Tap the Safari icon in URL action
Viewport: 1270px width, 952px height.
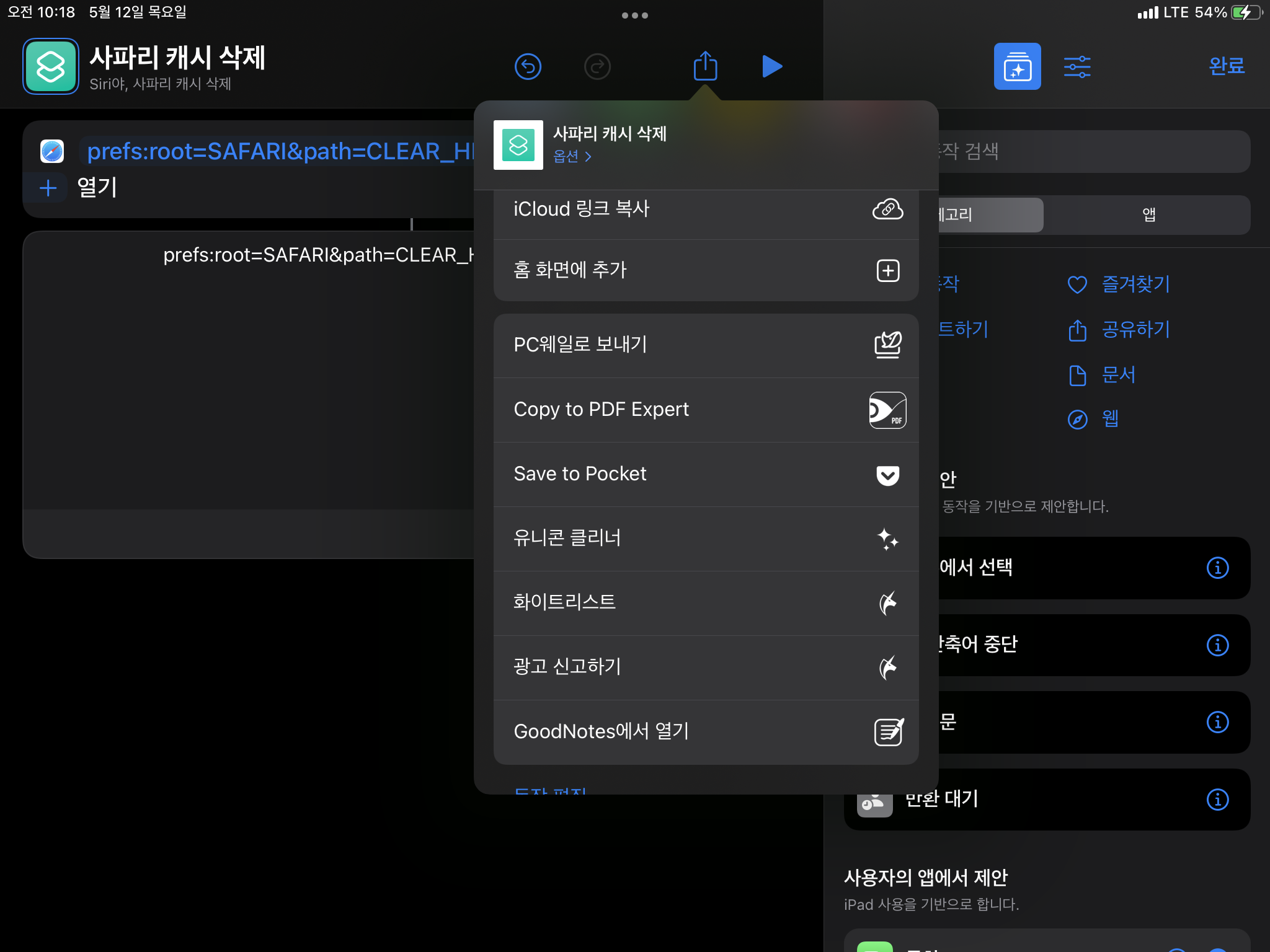coord(52,151)
